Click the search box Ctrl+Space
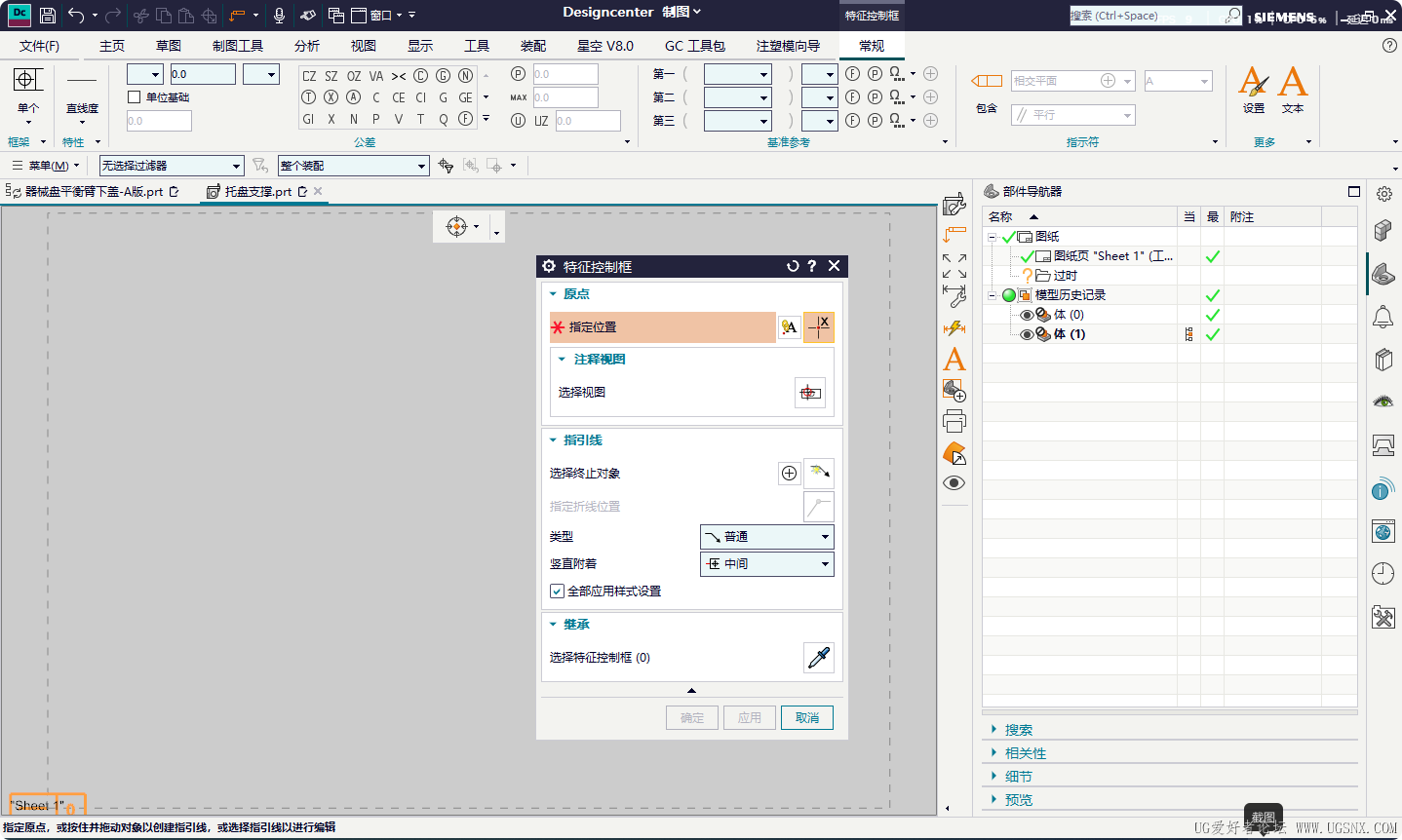 tap(1147, 16)
